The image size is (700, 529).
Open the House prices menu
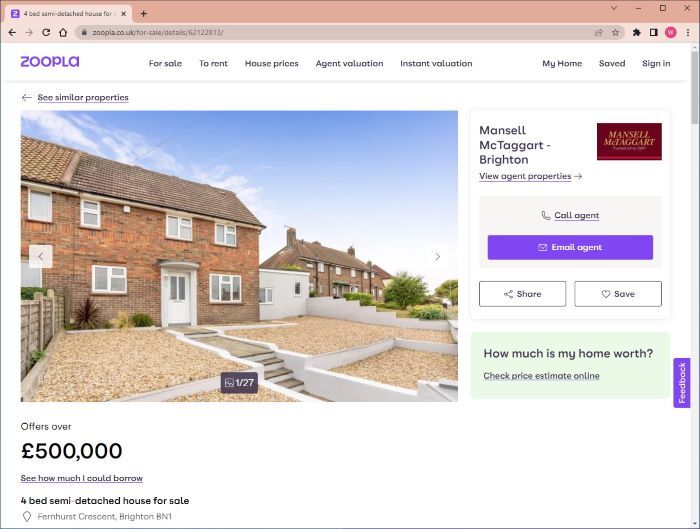tap(271, 63)
